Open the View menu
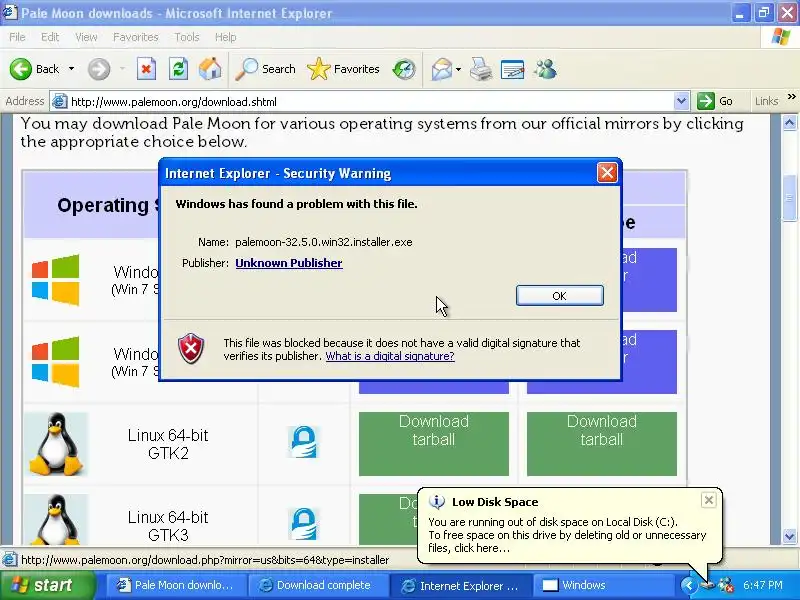The image size is (800, 600). click(86, 37)
